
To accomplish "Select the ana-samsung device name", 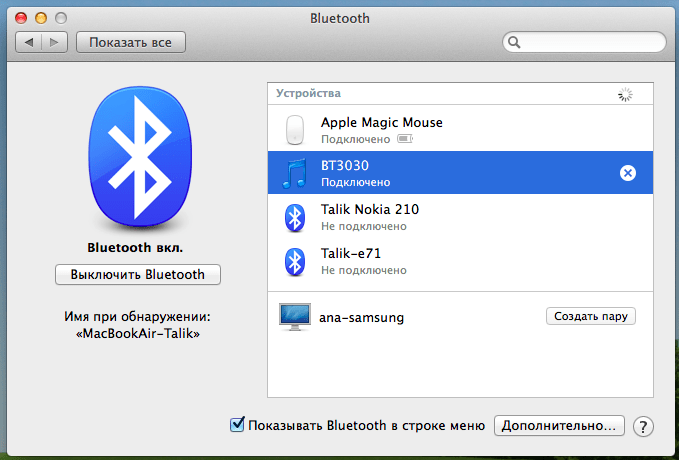I will [x=362, y=317].
